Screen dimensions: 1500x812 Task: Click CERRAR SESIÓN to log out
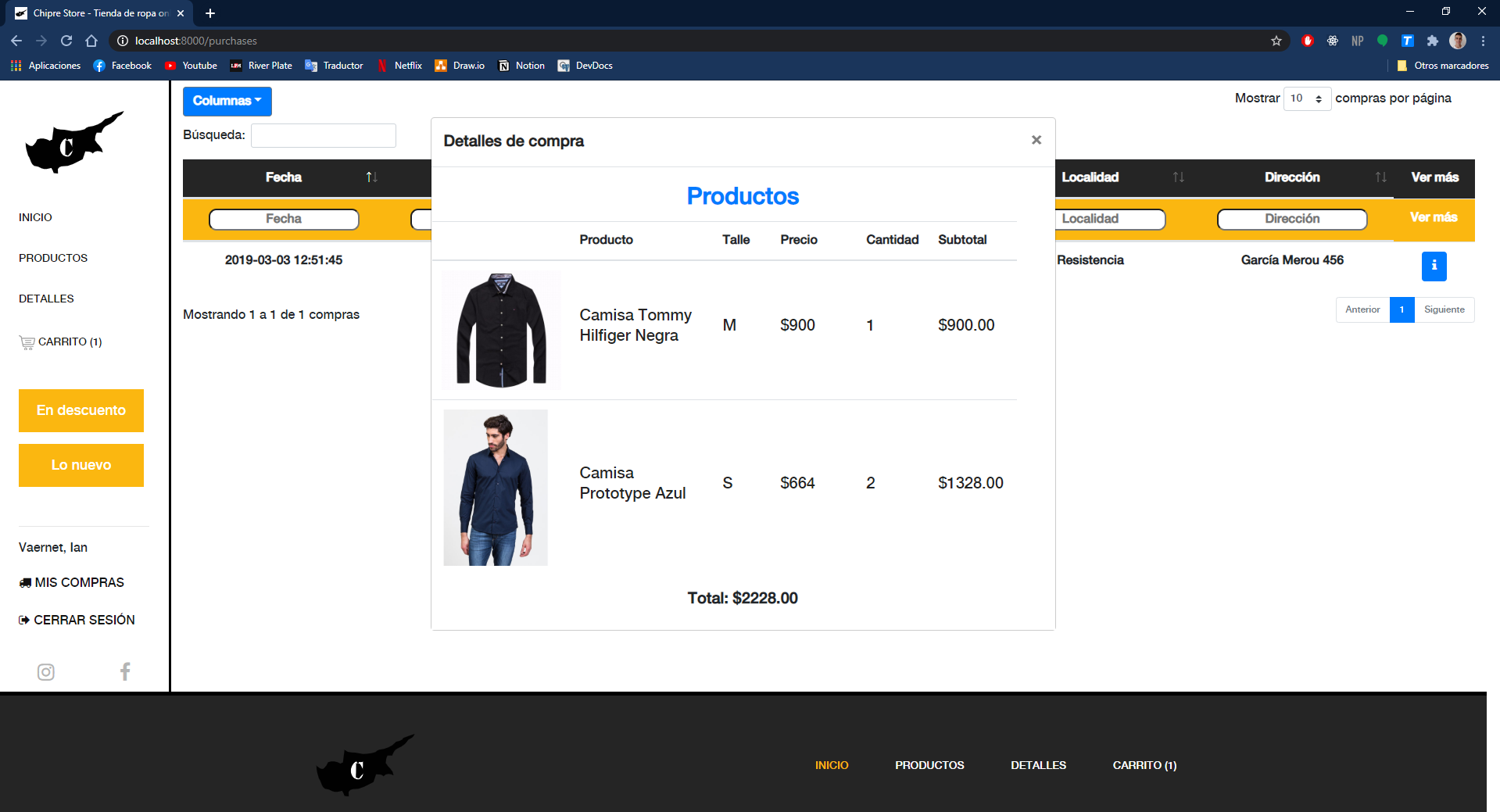click(x=77, y=620)
